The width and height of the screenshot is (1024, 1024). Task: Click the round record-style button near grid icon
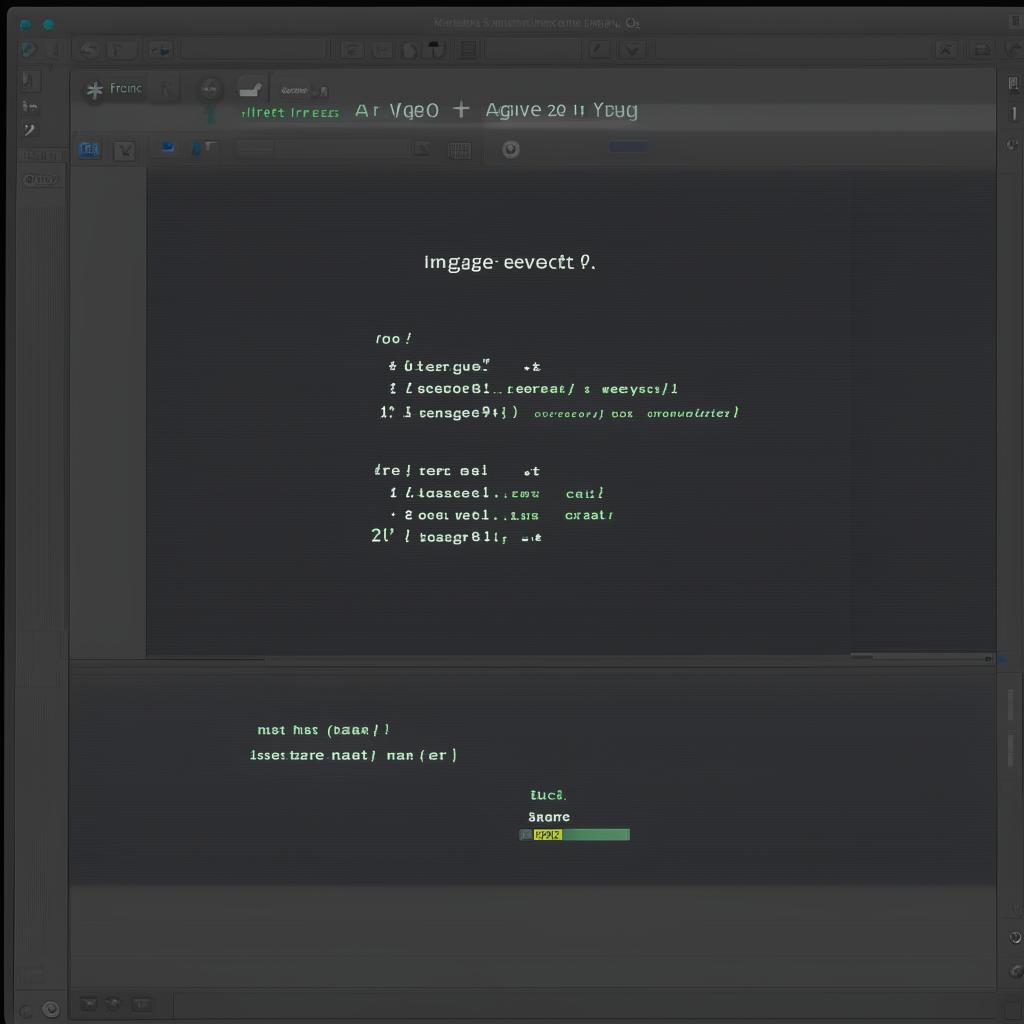[511, 150]
